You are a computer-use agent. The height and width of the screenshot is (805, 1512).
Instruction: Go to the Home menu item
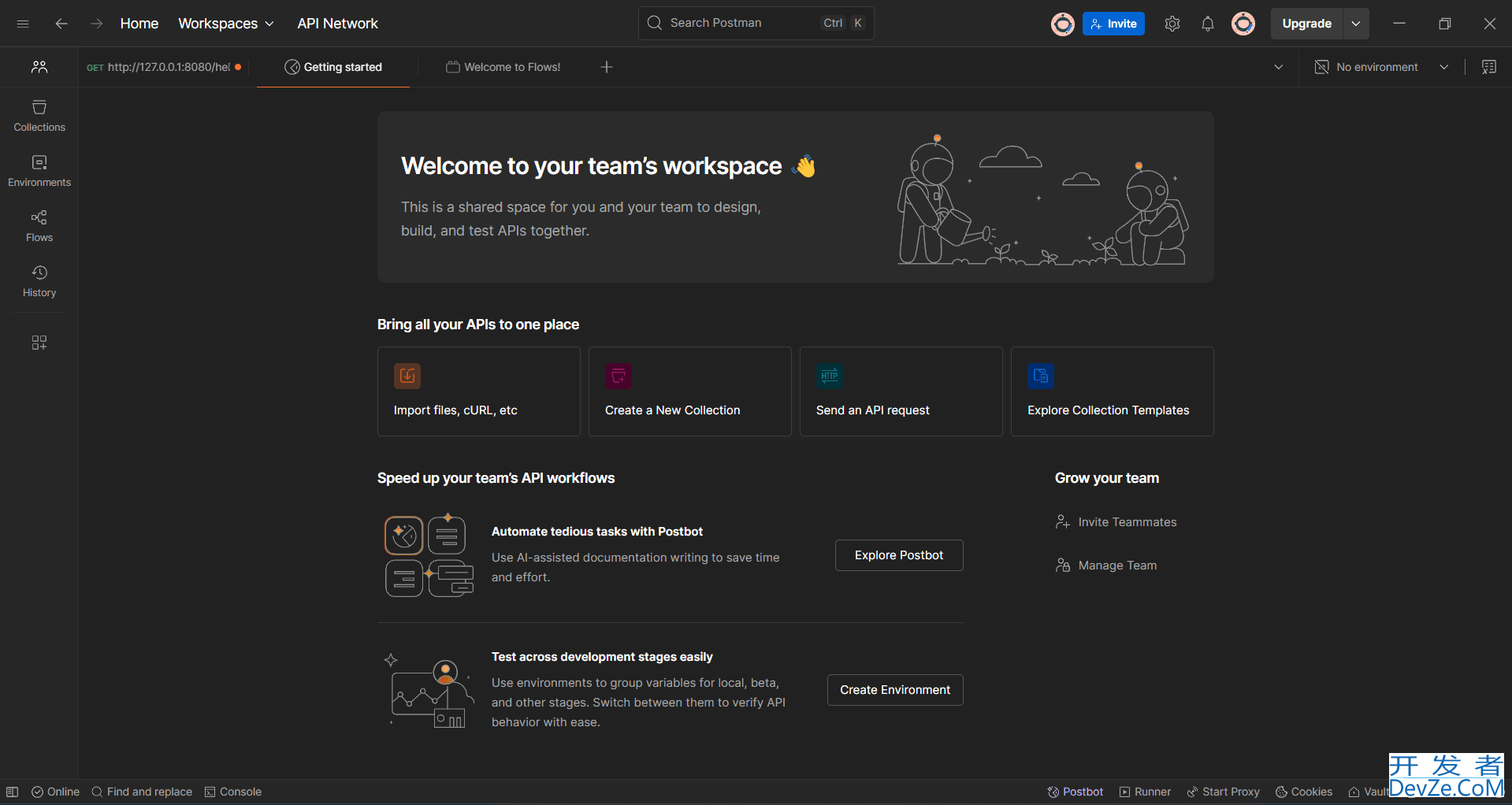tap(139, 24)
